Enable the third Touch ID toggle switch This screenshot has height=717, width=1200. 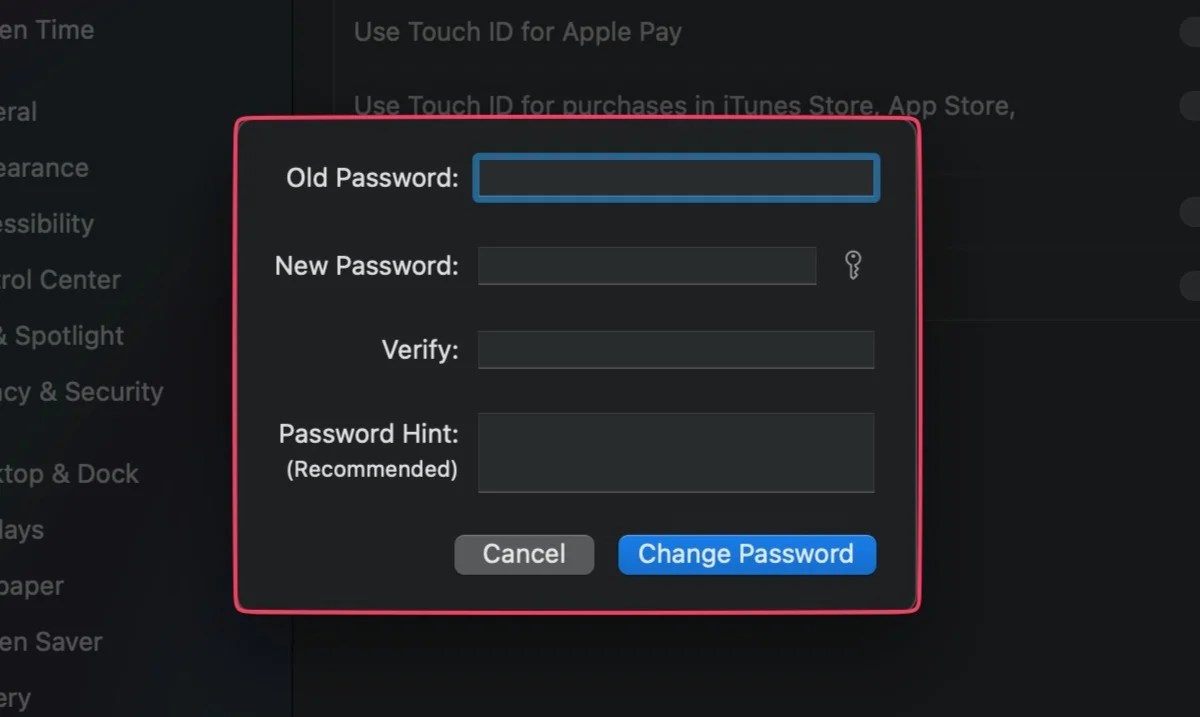tap(1190, 212)
